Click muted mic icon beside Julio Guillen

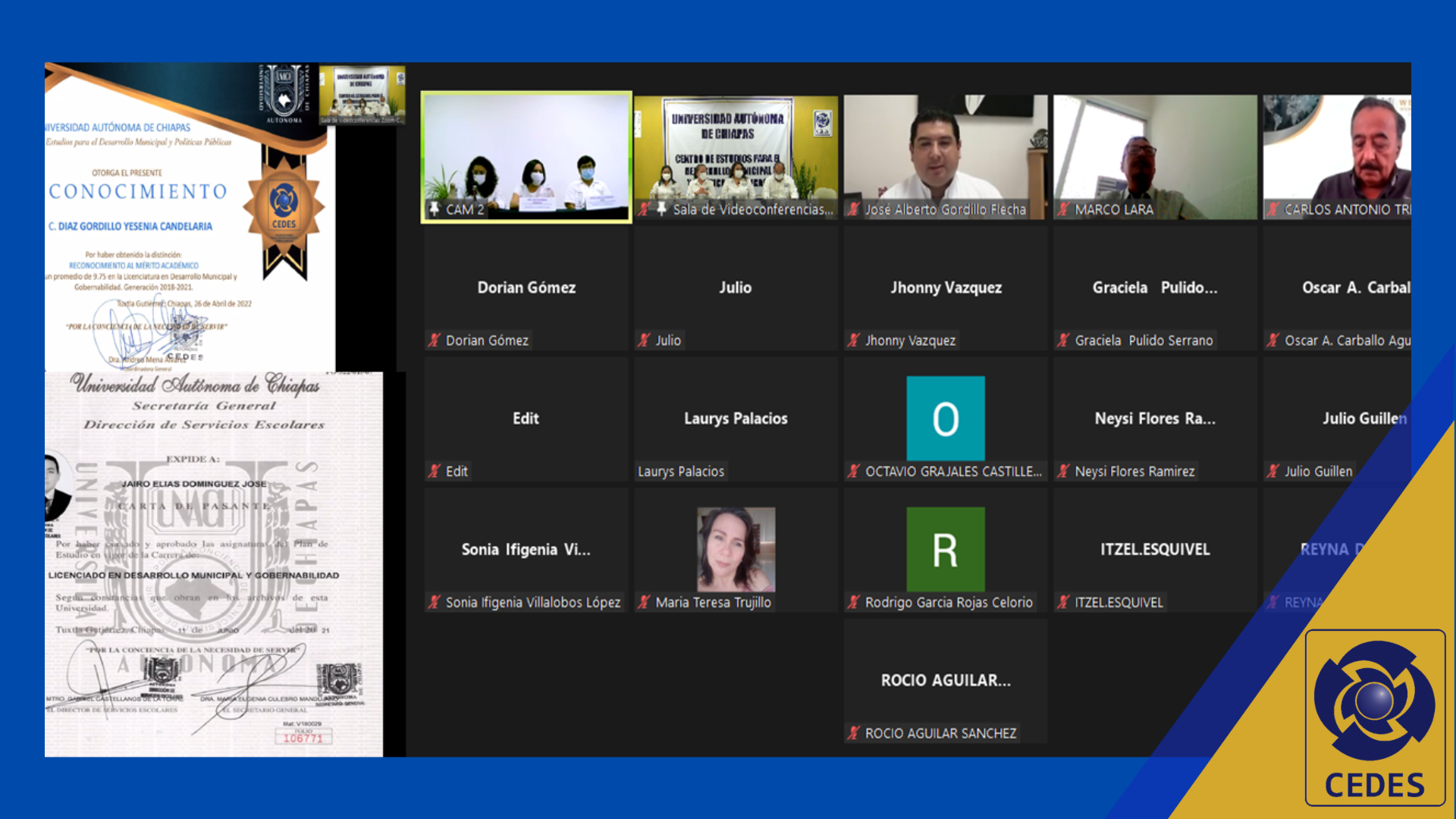pyautogui.click(x=1273, y=471)
